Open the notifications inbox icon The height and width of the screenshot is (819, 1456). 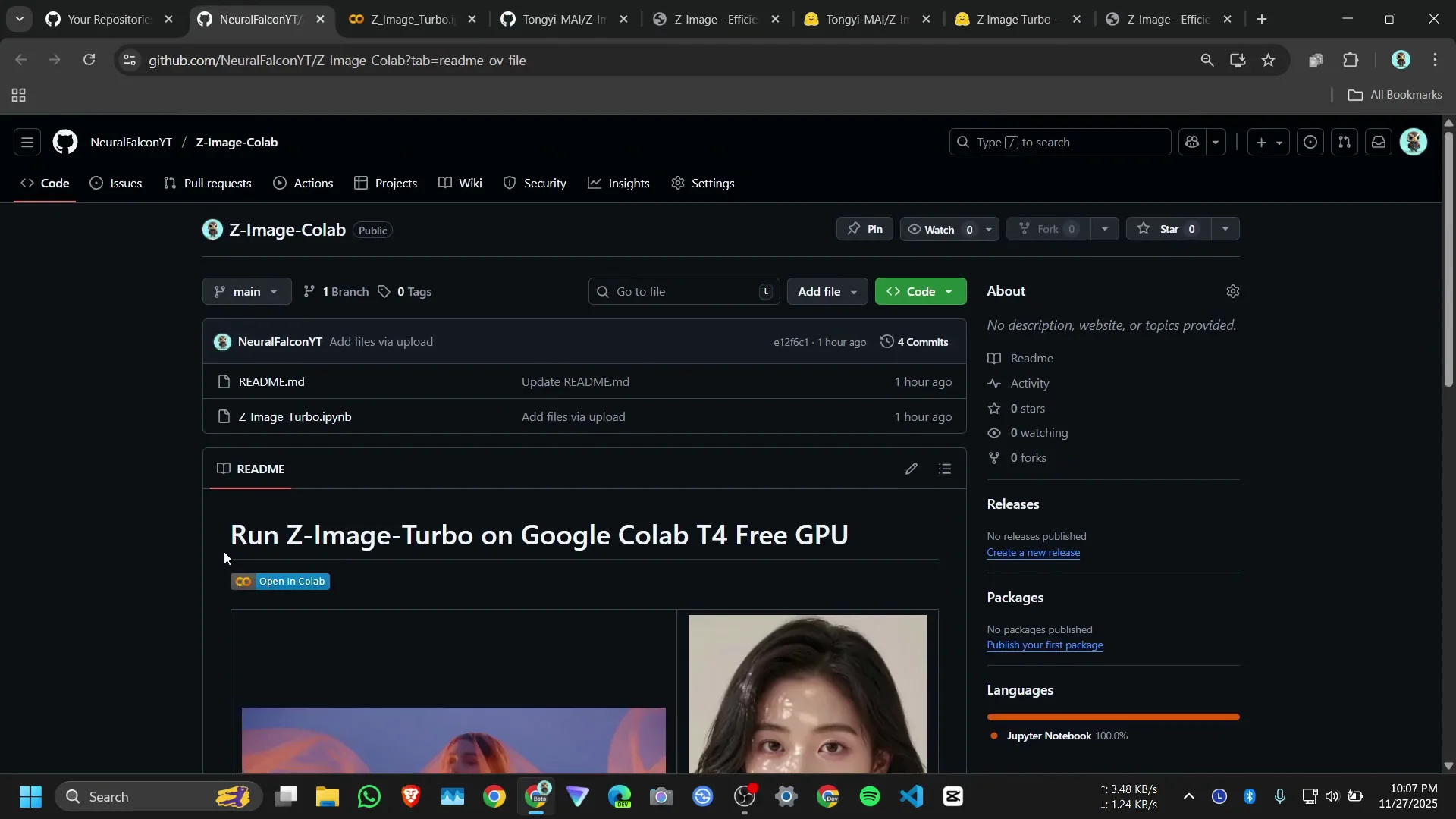pyautogui.click(x=1379, y=143)
